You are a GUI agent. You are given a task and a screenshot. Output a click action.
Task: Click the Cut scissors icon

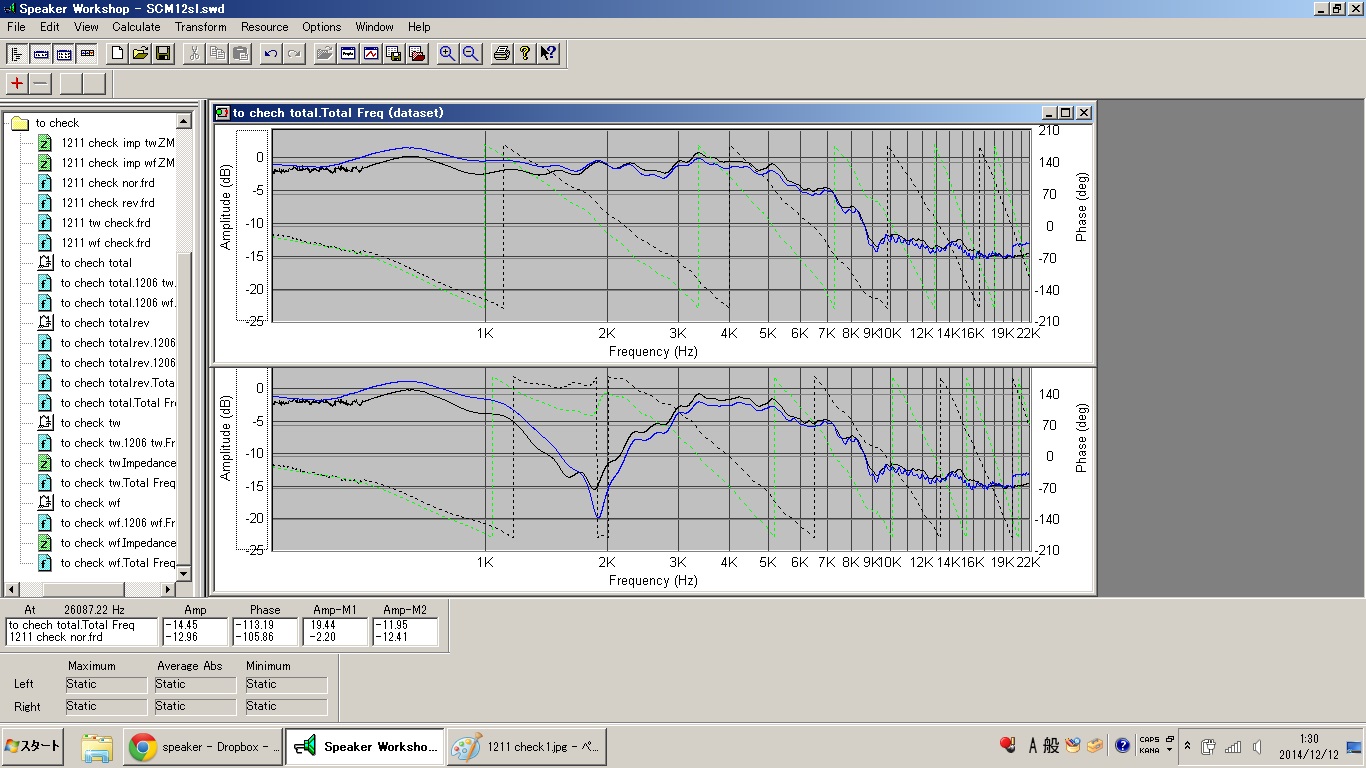[194, 54]
